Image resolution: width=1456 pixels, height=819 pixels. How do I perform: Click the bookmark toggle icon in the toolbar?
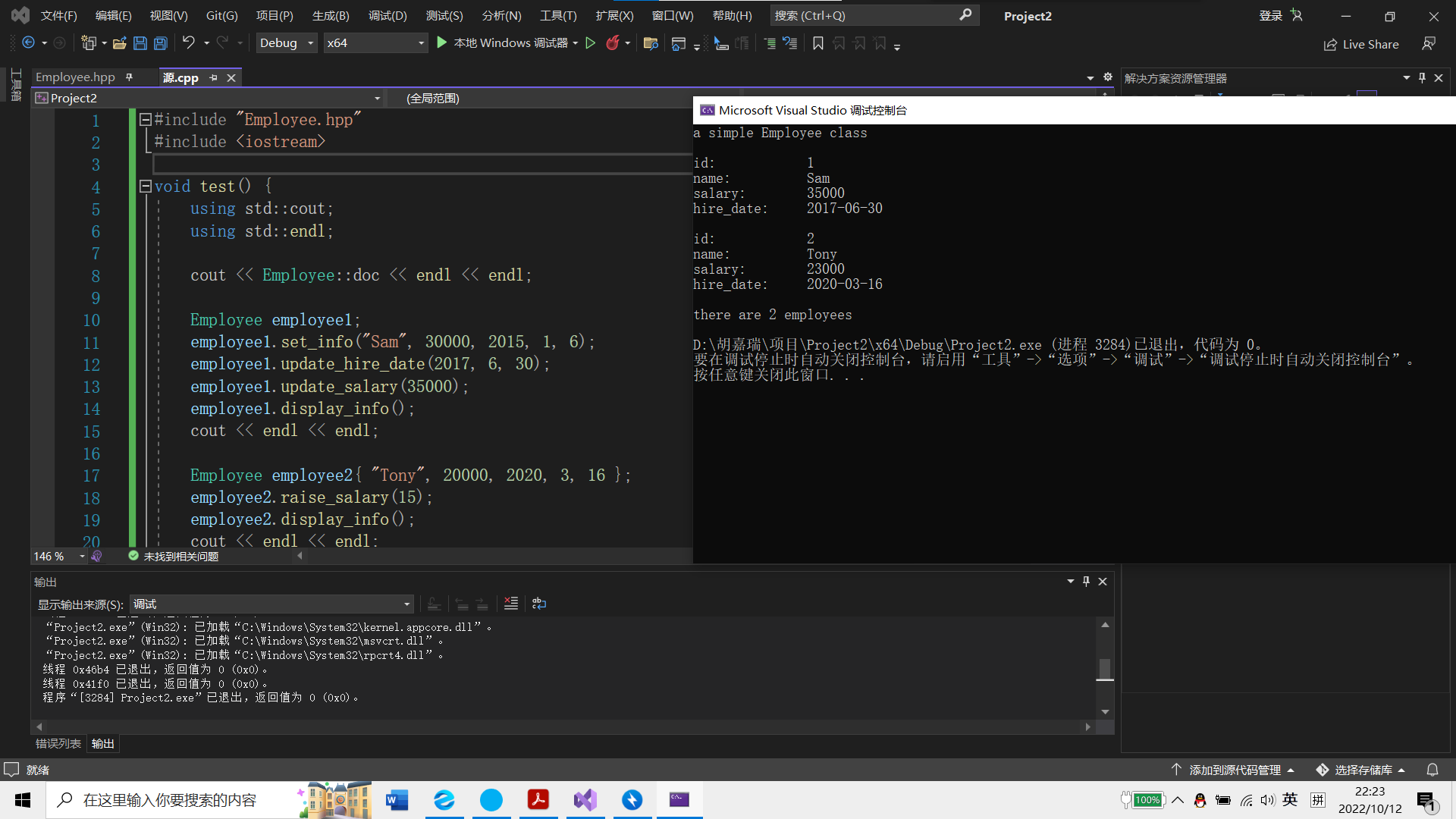tap(817, 43)
